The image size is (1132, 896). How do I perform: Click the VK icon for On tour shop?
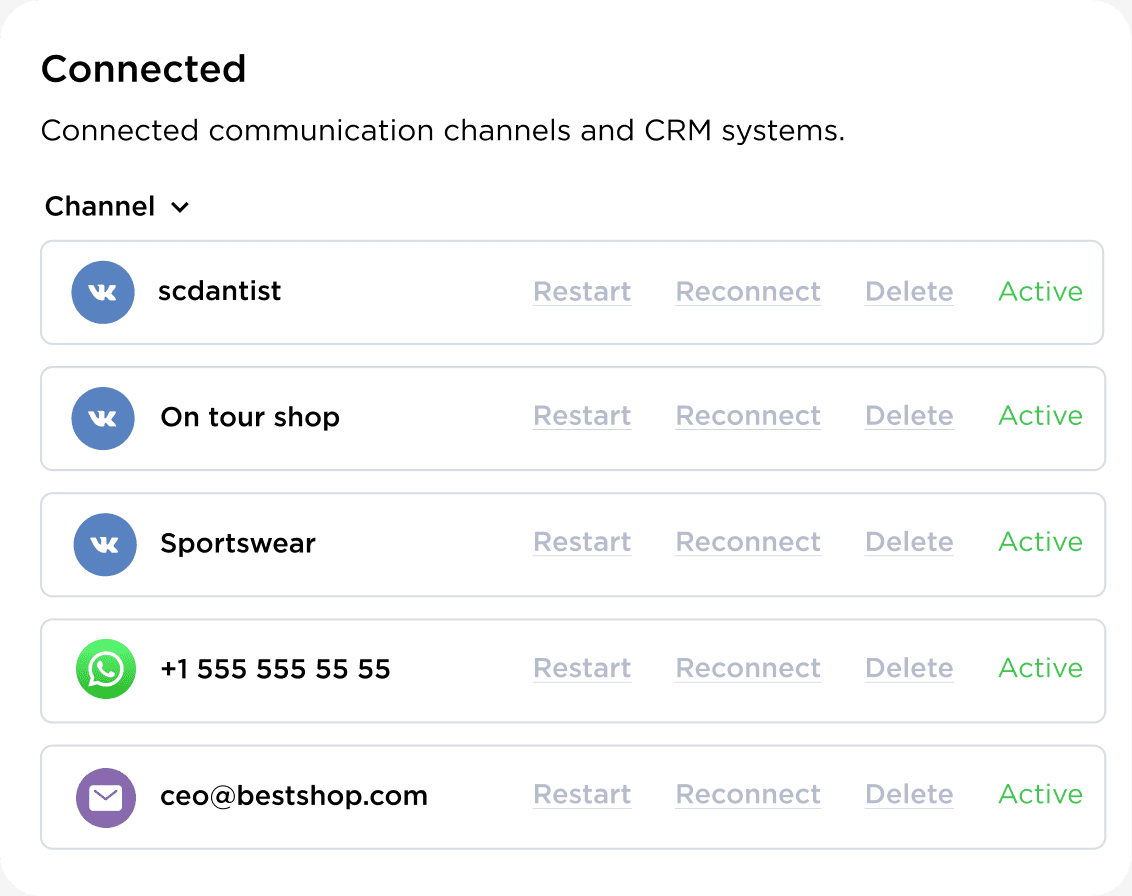[103, 418]
